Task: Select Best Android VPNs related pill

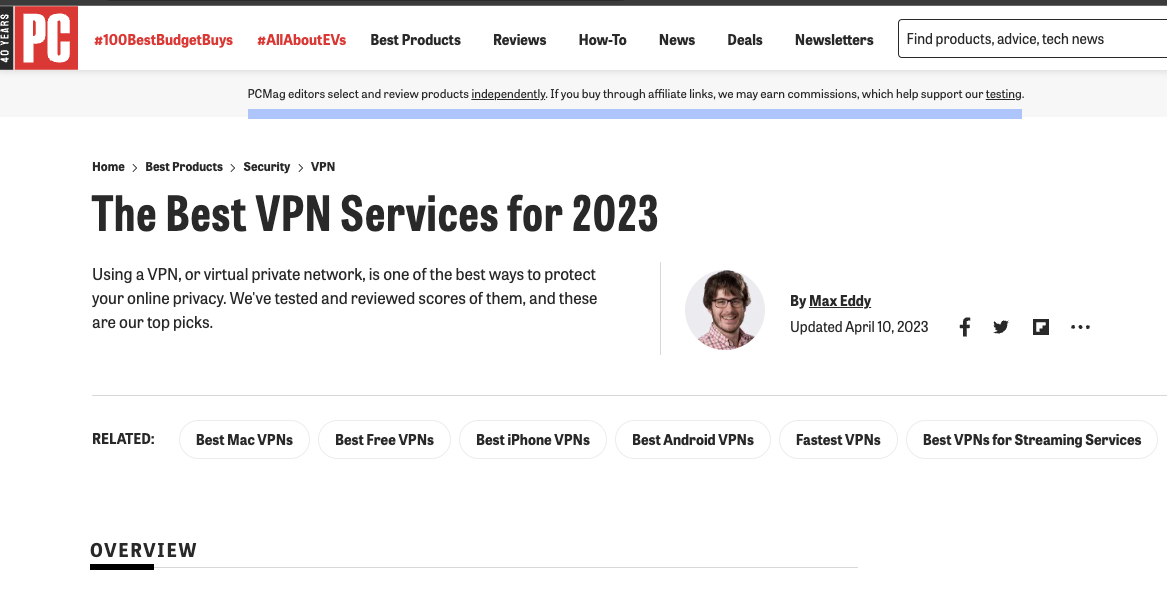Action: point(693,439)
